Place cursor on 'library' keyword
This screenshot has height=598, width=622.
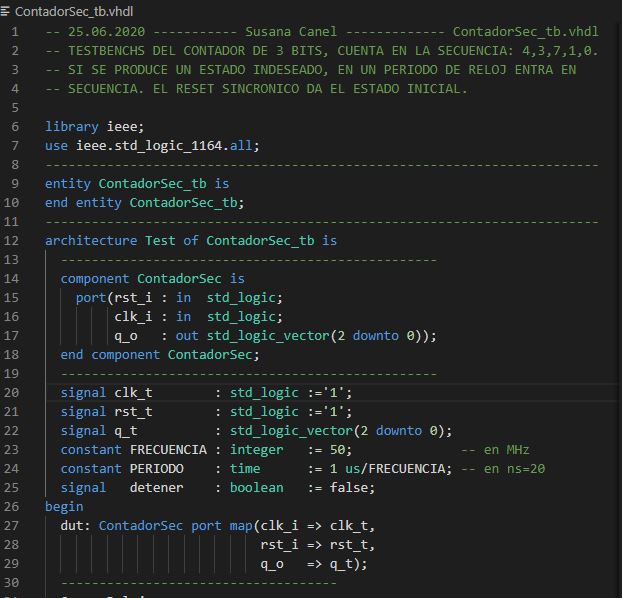(x=71, y=126)
